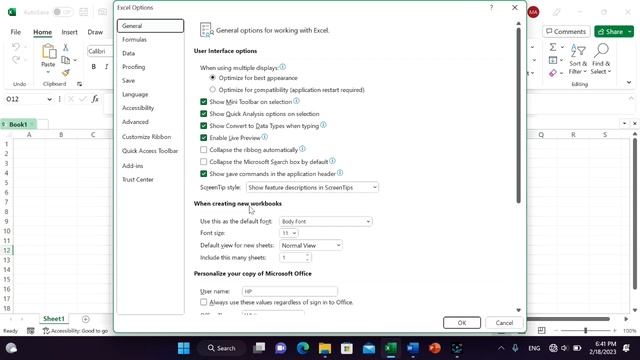Toggle Italic formatting button
The image size is (640, 360).
(107, 67)
